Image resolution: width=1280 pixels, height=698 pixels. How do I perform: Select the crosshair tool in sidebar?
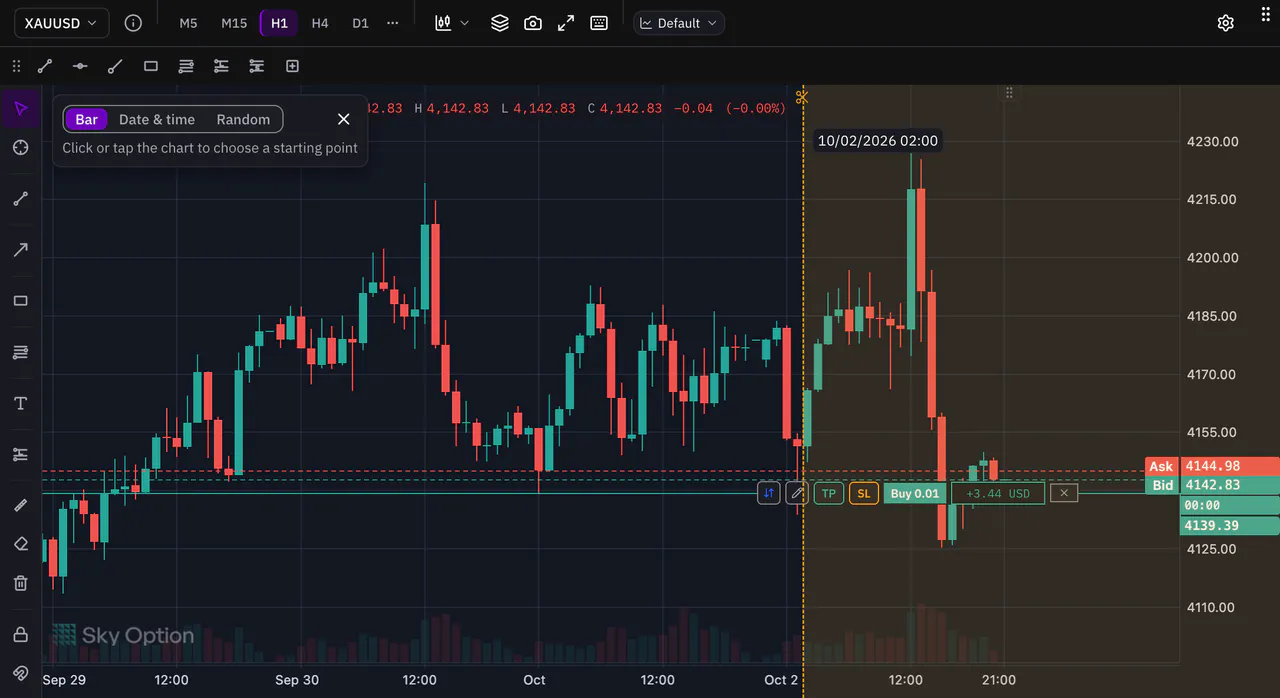coord(20,147)
